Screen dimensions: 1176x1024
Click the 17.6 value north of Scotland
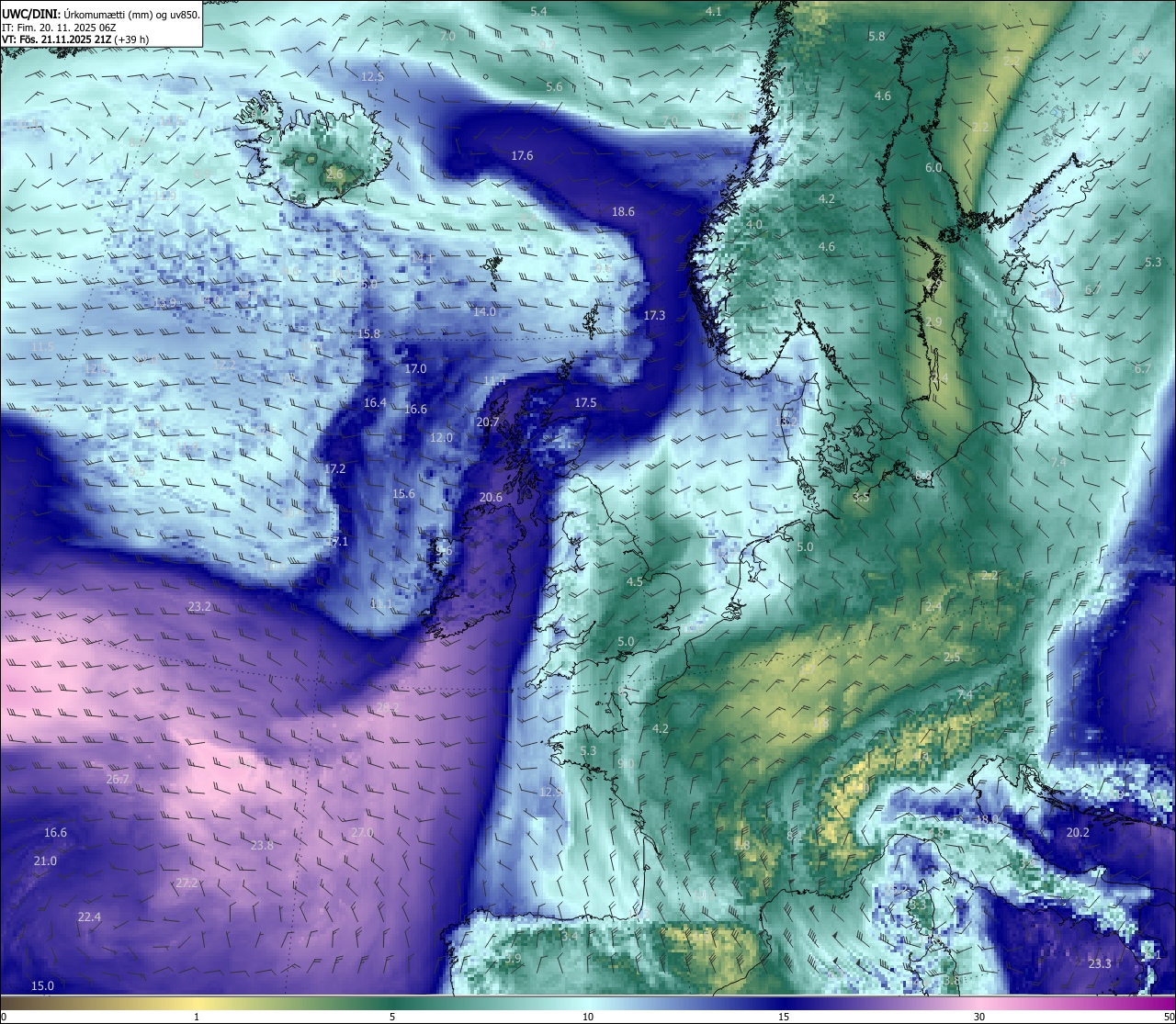522,156
